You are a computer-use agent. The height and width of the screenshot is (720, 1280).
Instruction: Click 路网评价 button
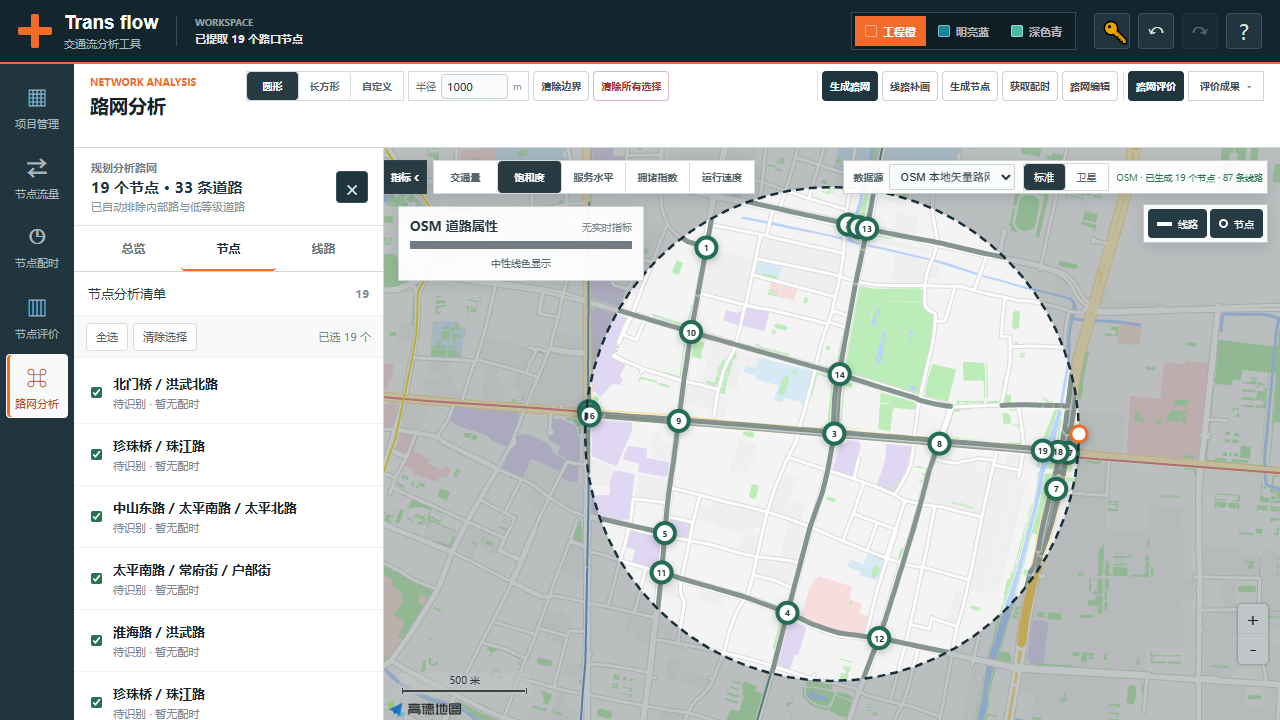tap(1155, 87)
